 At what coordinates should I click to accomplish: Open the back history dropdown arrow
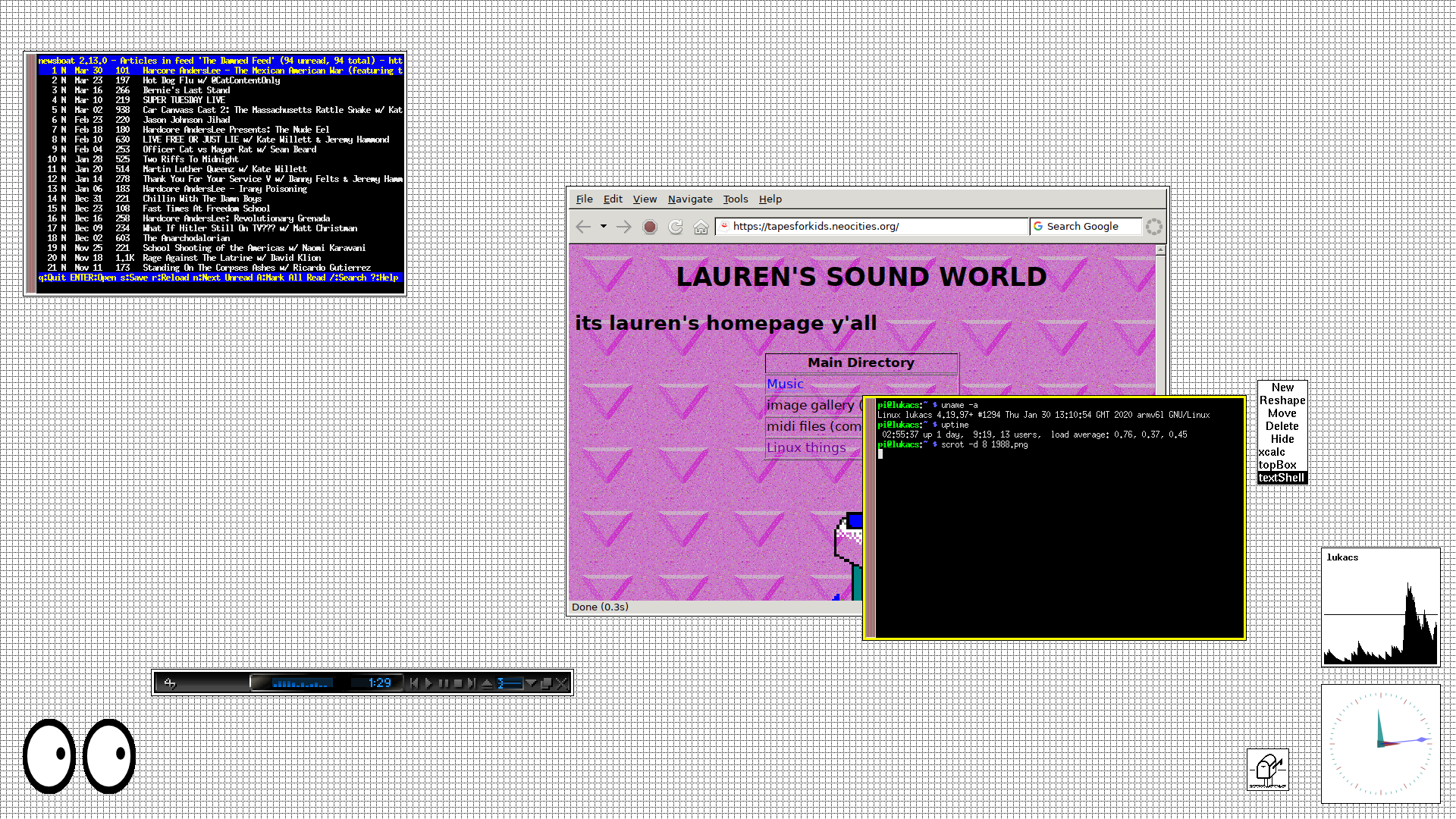(604, 227)
